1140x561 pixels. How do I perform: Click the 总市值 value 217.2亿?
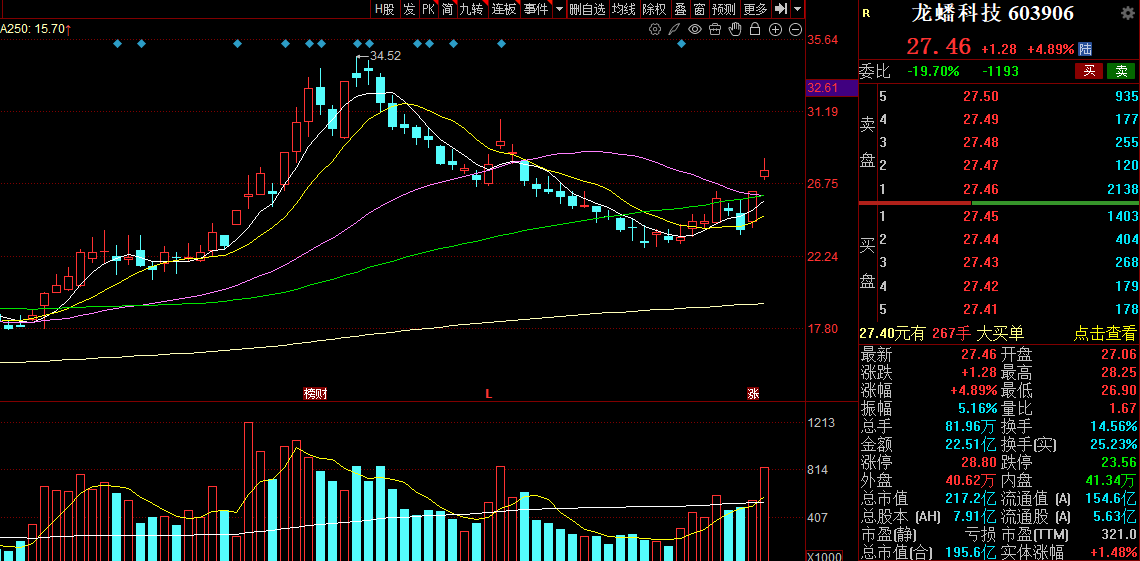(971, 499)
